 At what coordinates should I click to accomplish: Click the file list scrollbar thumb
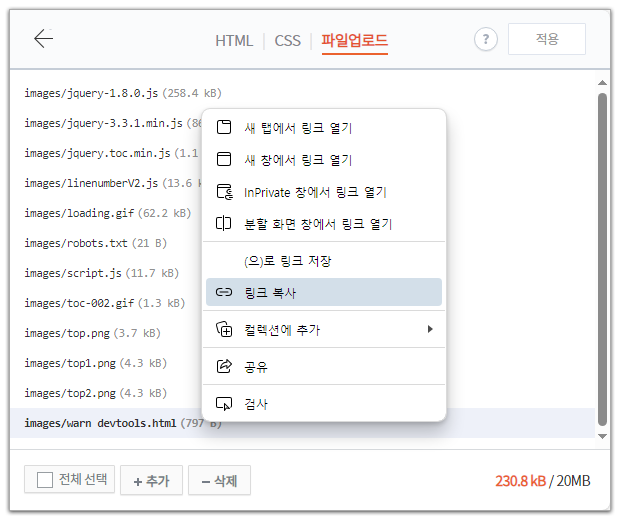pos(602,260)
